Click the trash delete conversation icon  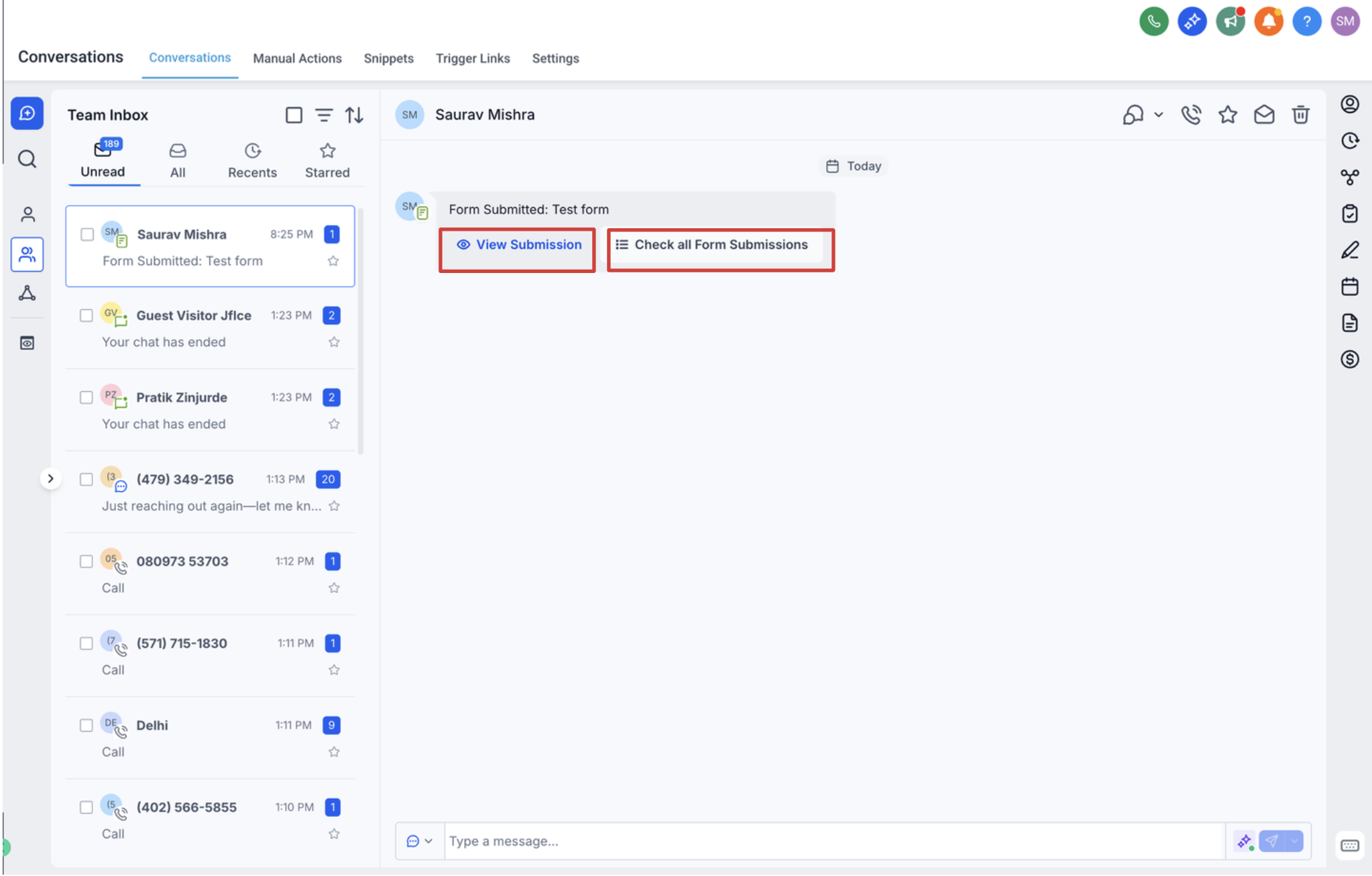click(x=1300, y=115)
